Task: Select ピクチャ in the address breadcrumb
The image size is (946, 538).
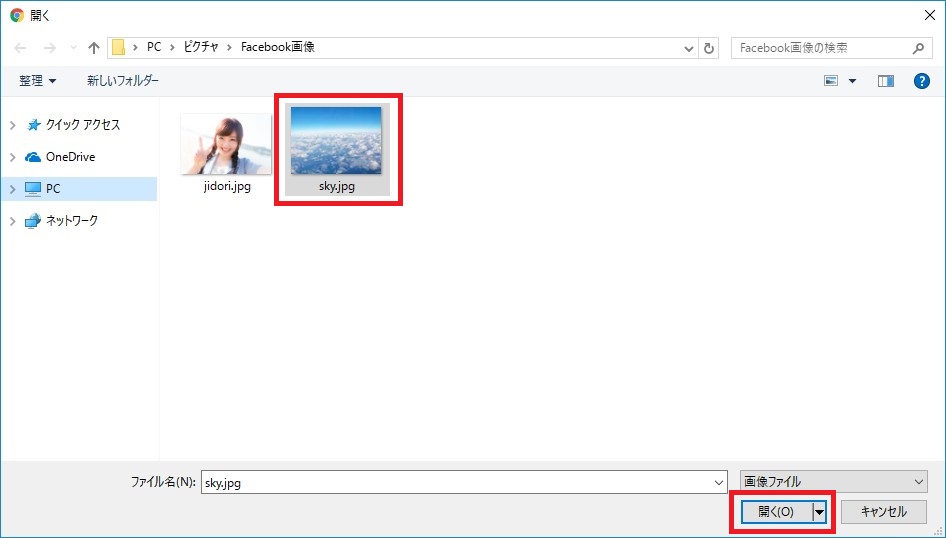Action: point(201,47)
